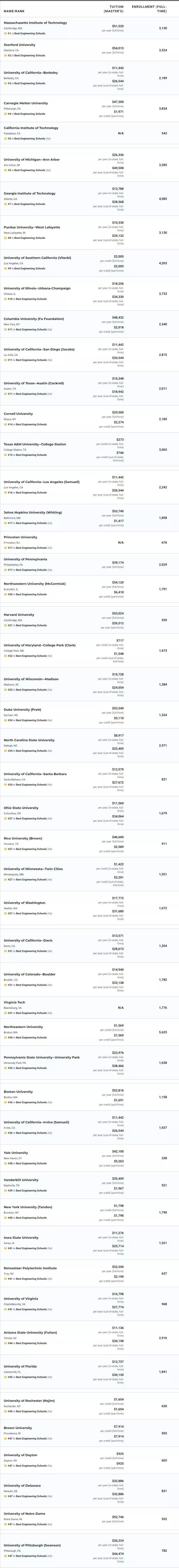Click the badge icon beside MIT's #1 ranking
179x1568 pixels.
tap(5, 33)
